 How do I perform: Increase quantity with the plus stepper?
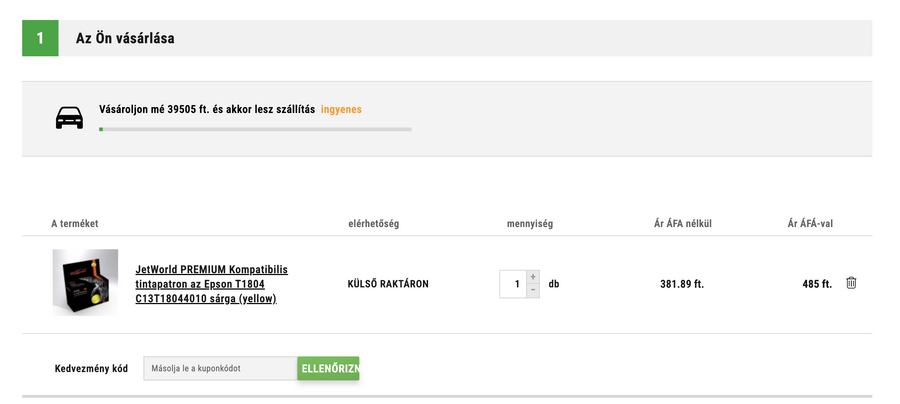tap(533, 277)
